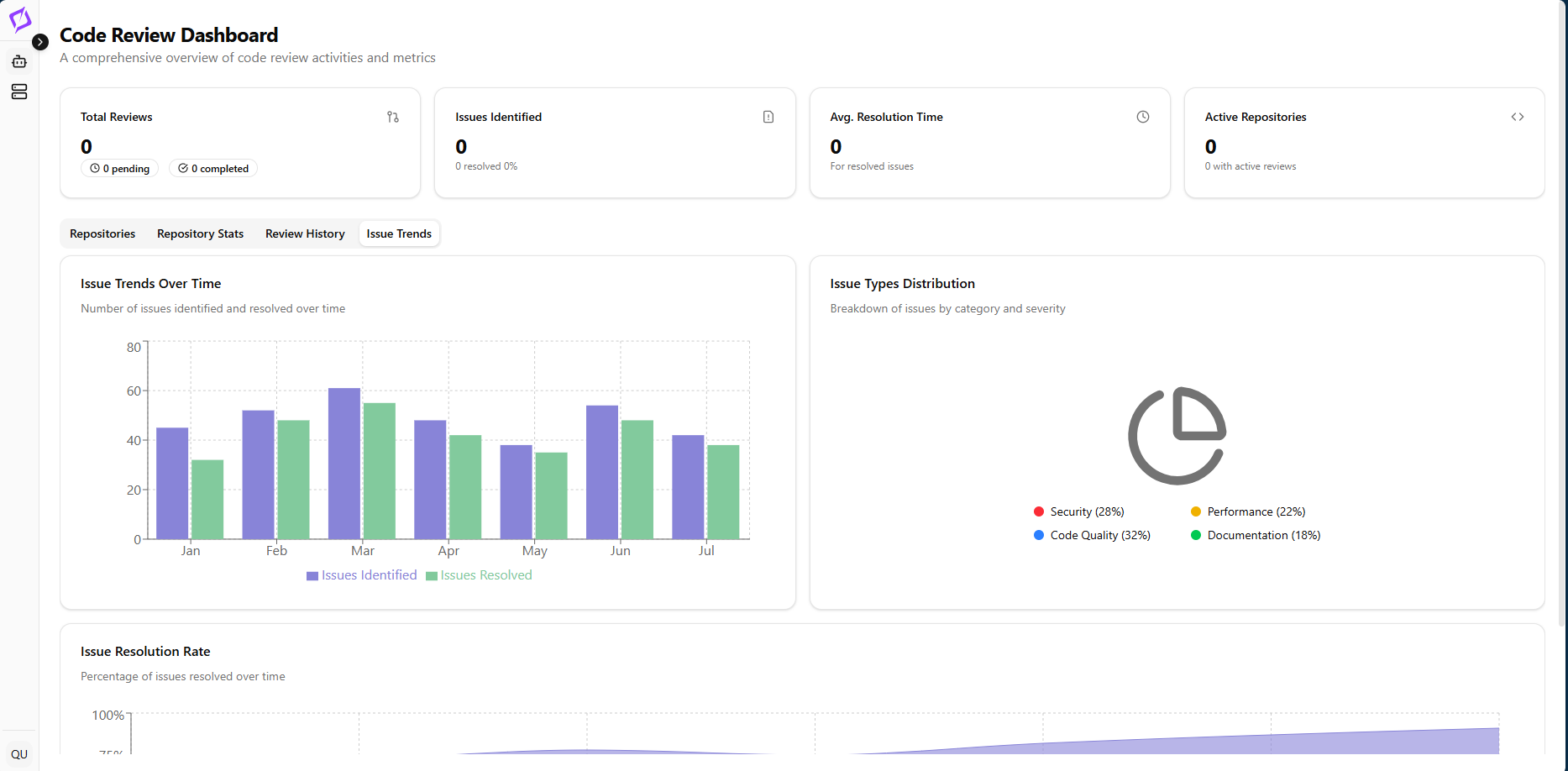The width and height of the screenshot is (1568, 771).
Task: Click the 'For resolved issues' text
Action: (872, 166)
